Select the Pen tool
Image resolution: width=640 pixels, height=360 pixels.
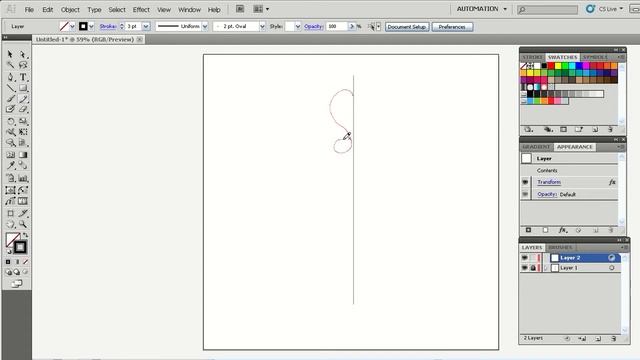[x=10, y=77]
